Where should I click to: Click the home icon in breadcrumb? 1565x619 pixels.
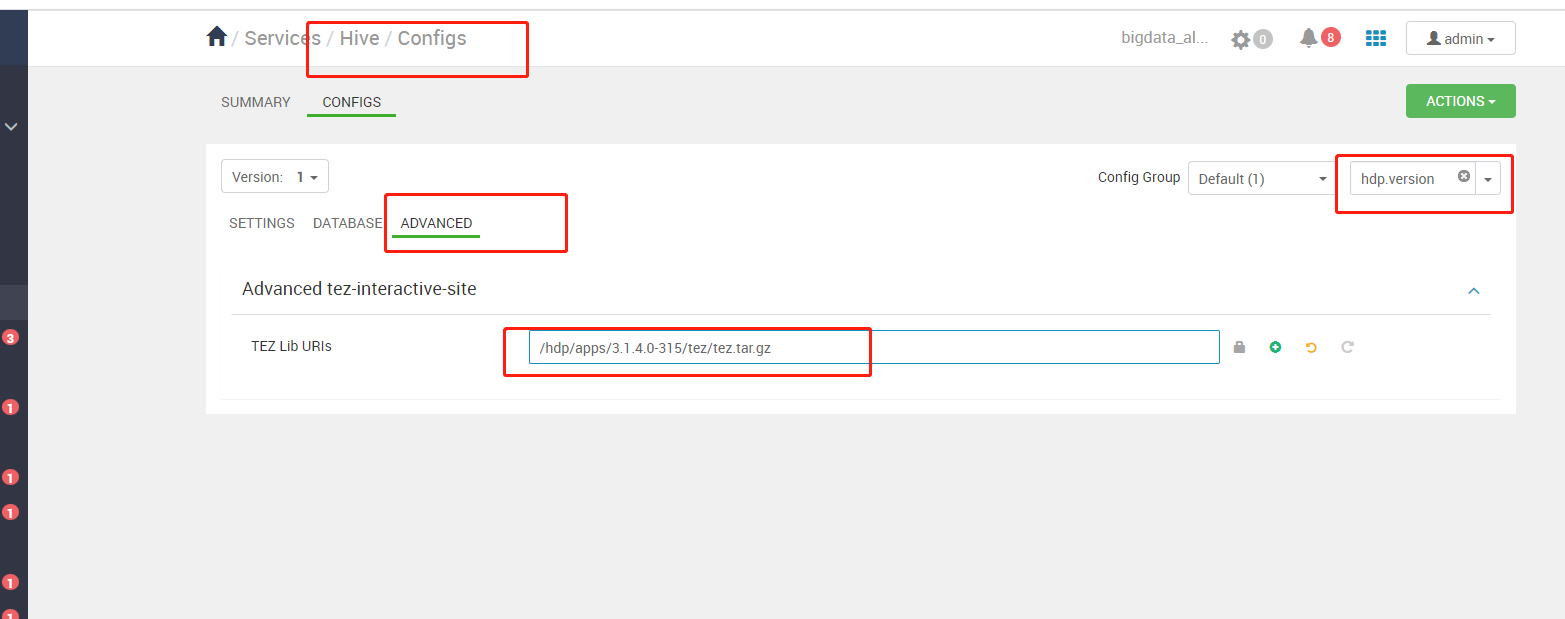[217, 37]
